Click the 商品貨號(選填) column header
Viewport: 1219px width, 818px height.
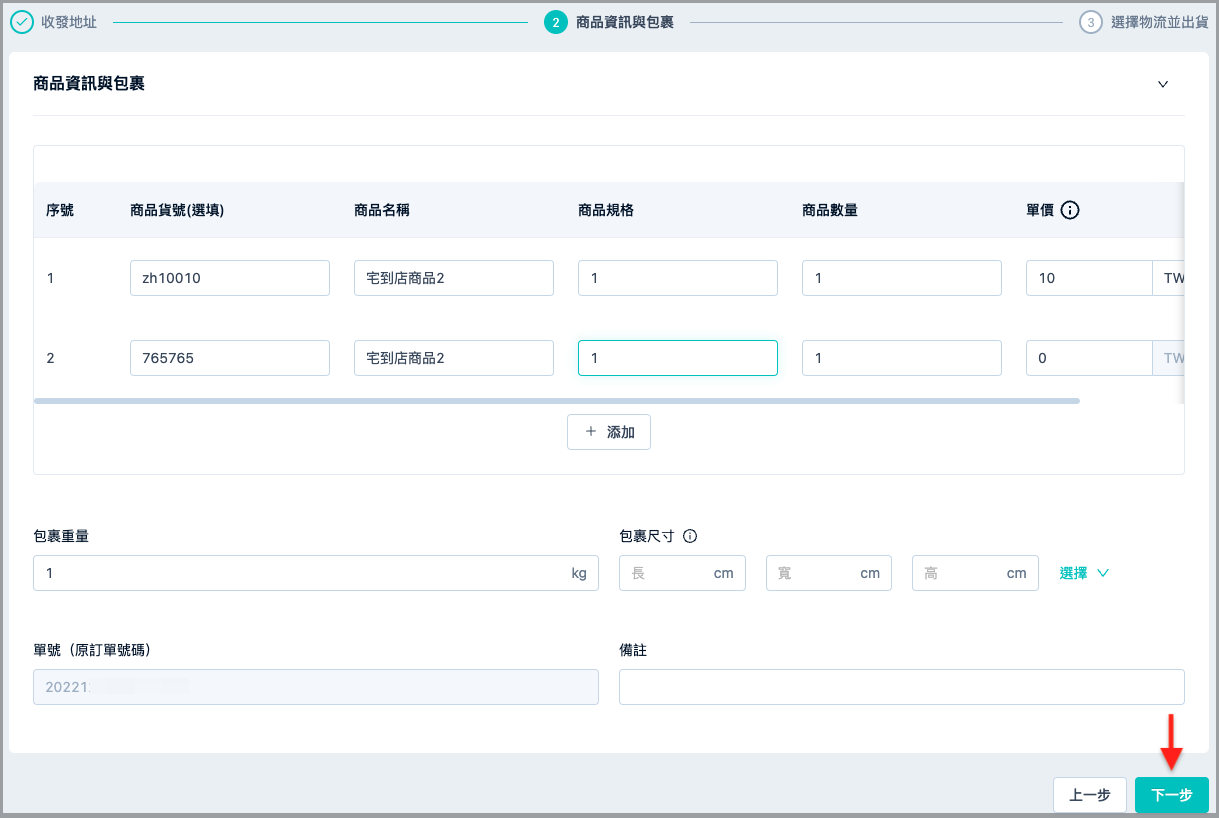[x=177, y=210]
